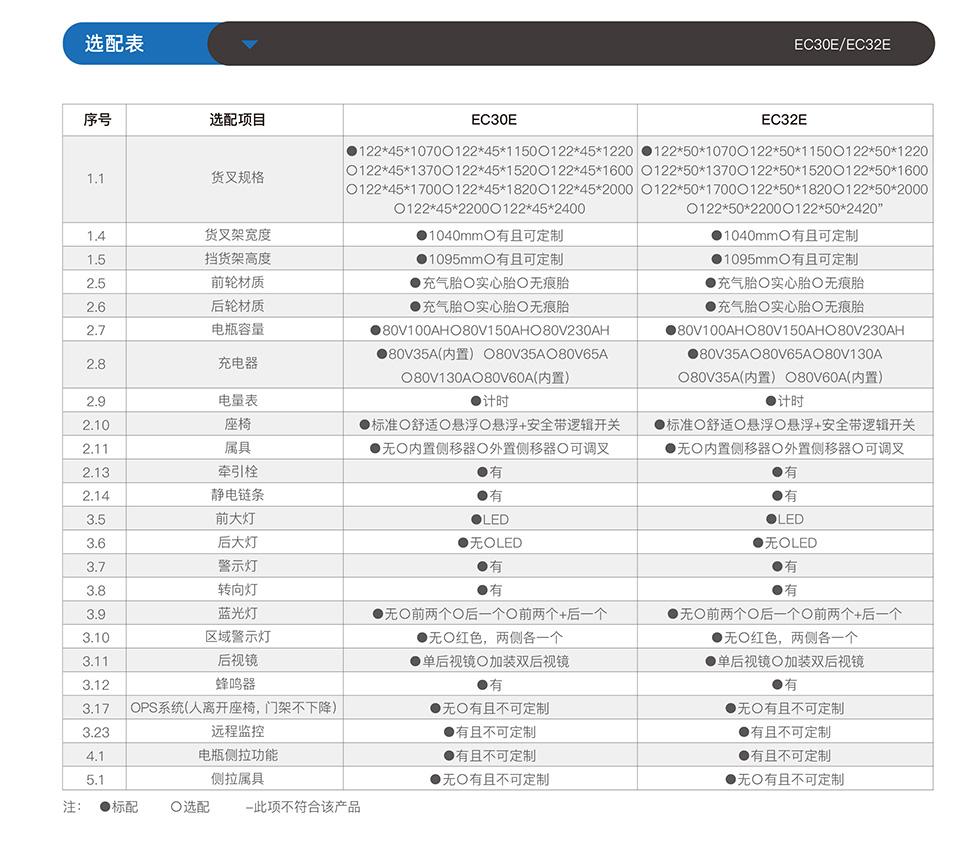Click the EC30E/EC32E title in the dark bar
968x848 pixels.
click(842, 44)
